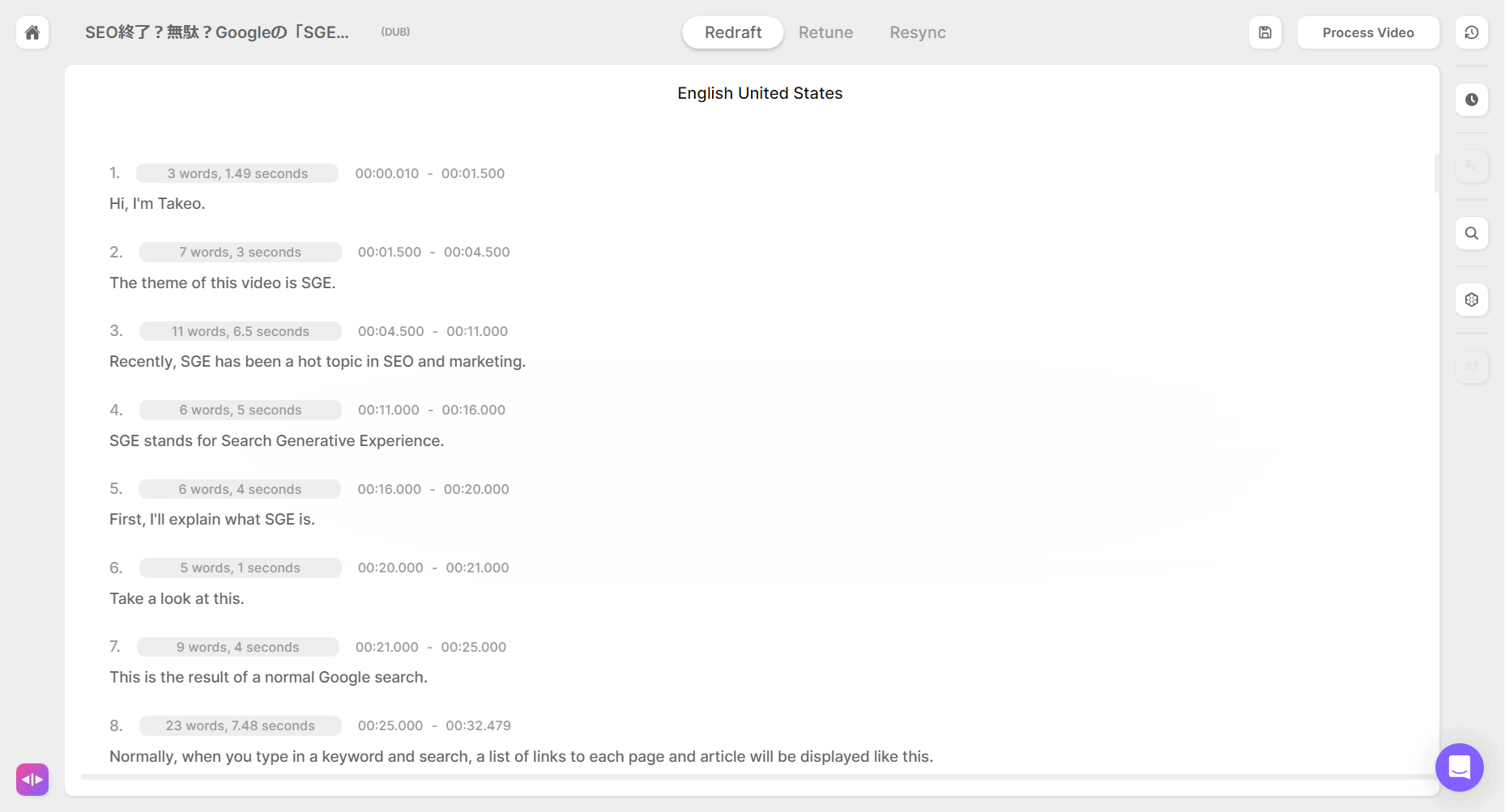Click the "6 words, 4 seconds" badge
This screenshot has height=812, width=1505.
coord(240,489)
